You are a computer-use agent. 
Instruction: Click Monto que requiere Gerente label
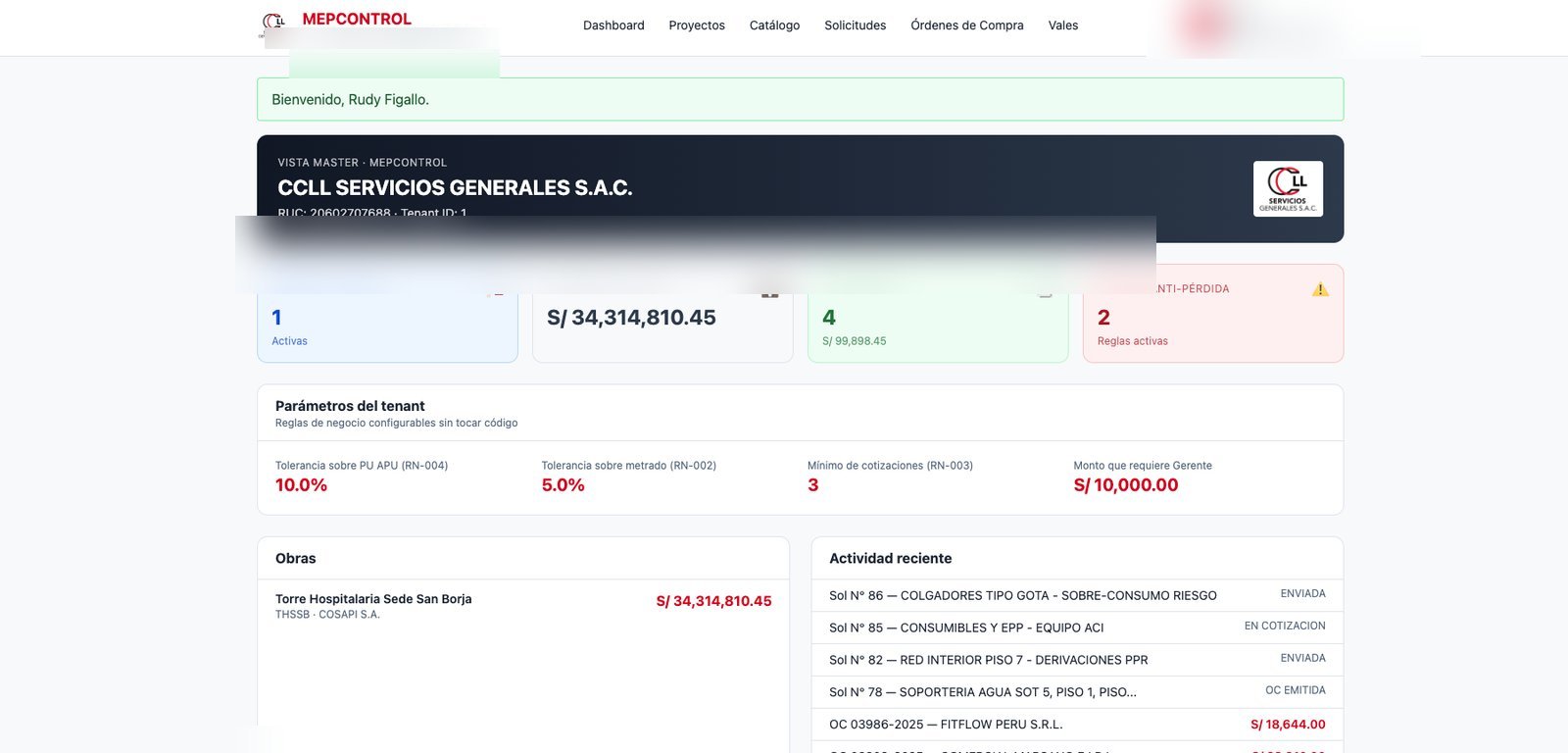[x=1143, y=466]
